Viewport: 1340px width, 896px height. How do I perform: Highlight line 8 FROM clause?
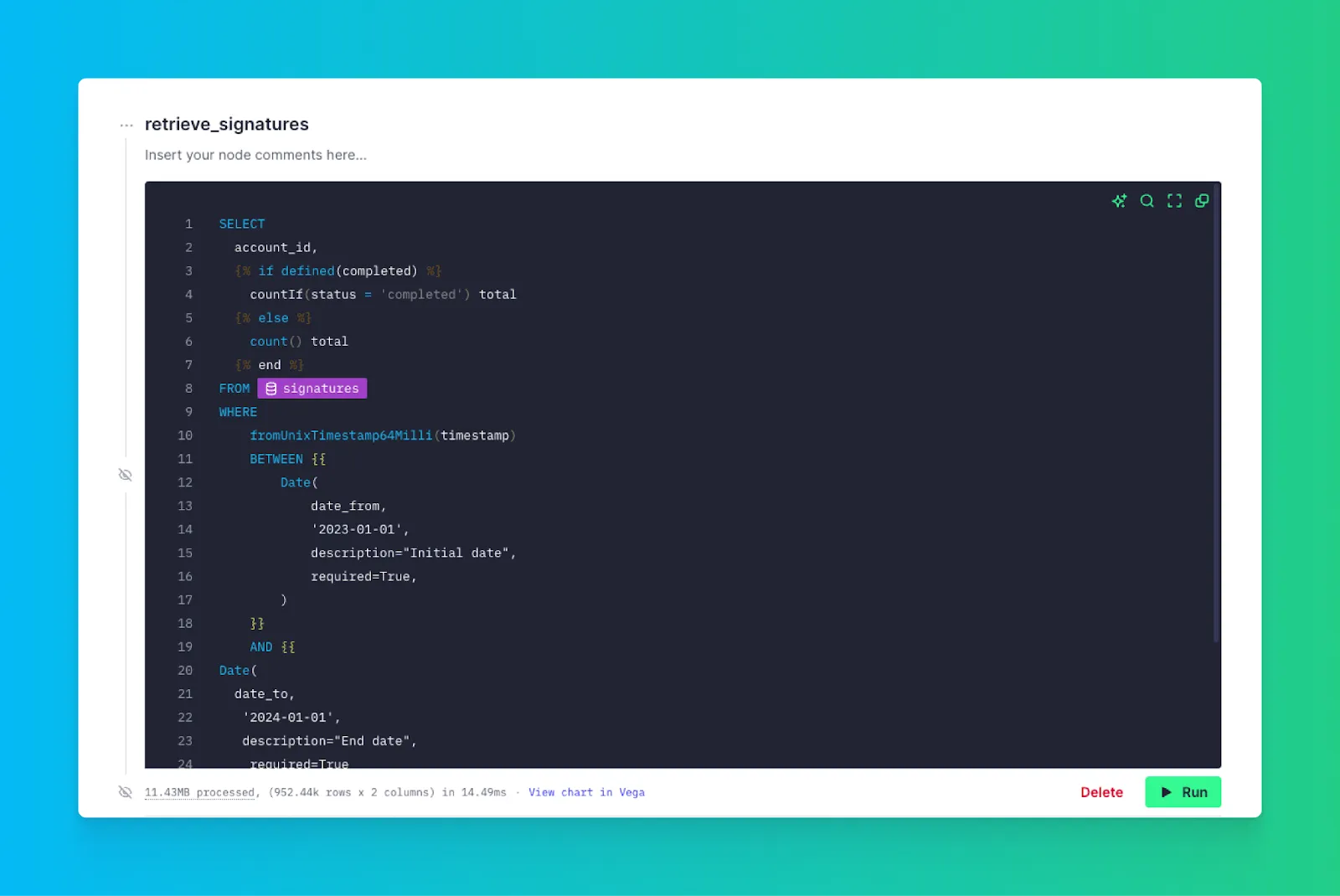pyautogui.click(x=234, y=388)
